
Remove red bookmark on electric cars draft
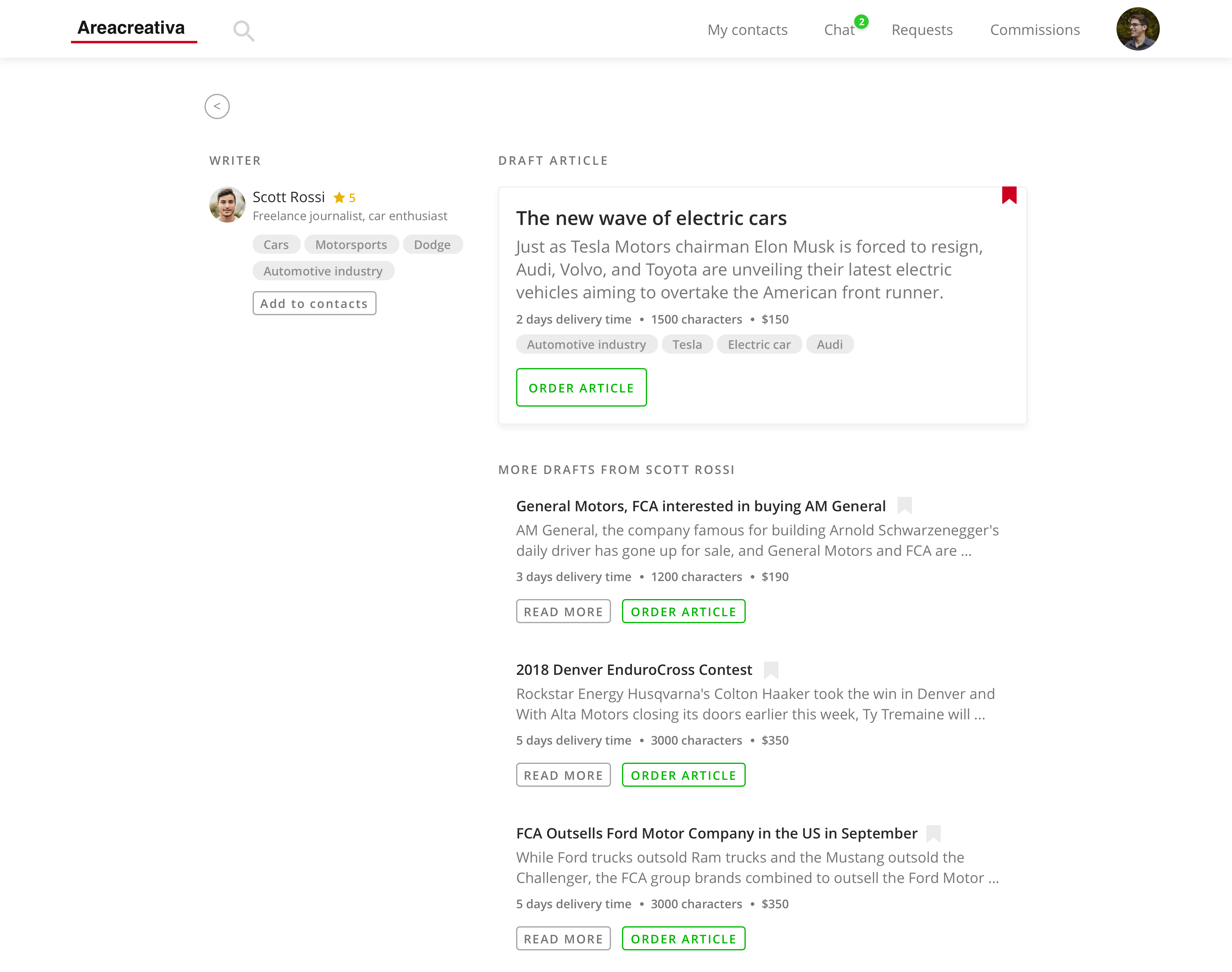tap(1009, 195)
